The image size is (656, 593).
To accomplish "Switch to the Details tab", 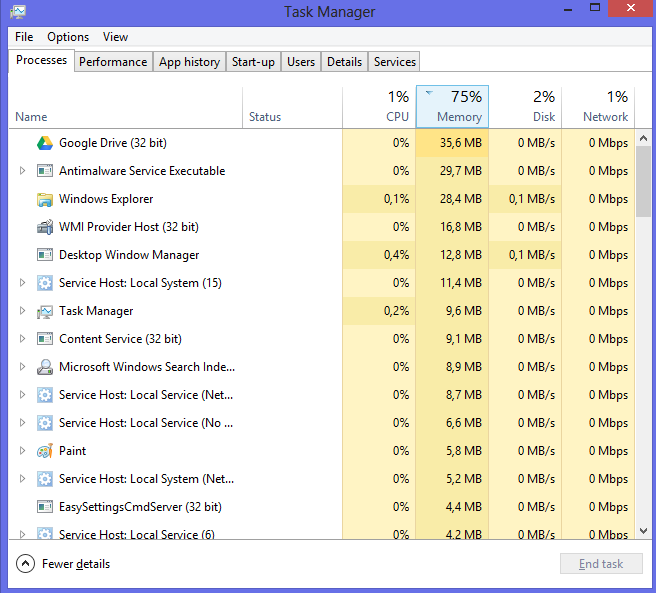I will [x=344, y=62].
